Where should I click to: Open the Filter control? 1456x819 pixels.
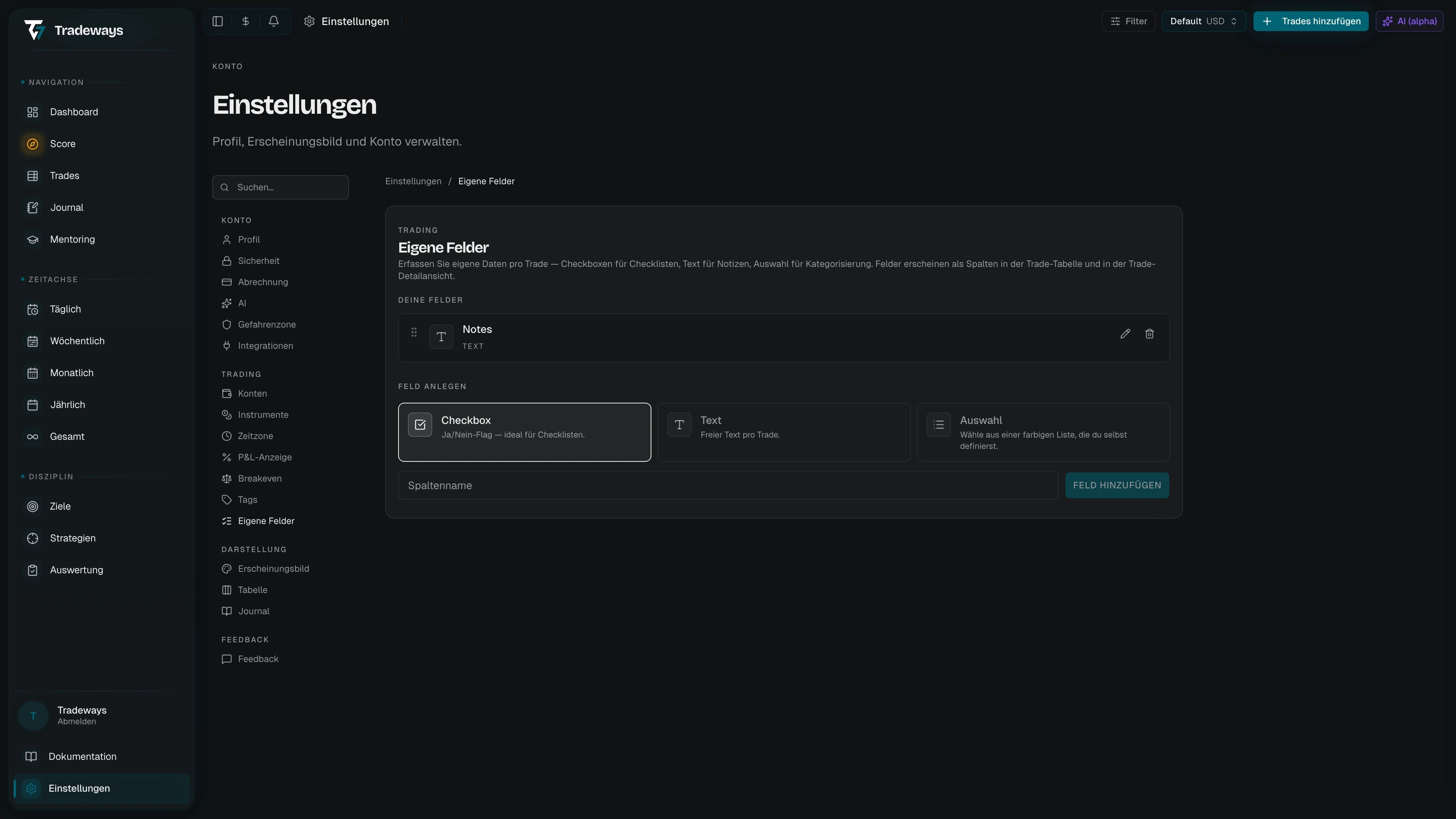point(1128,22)
